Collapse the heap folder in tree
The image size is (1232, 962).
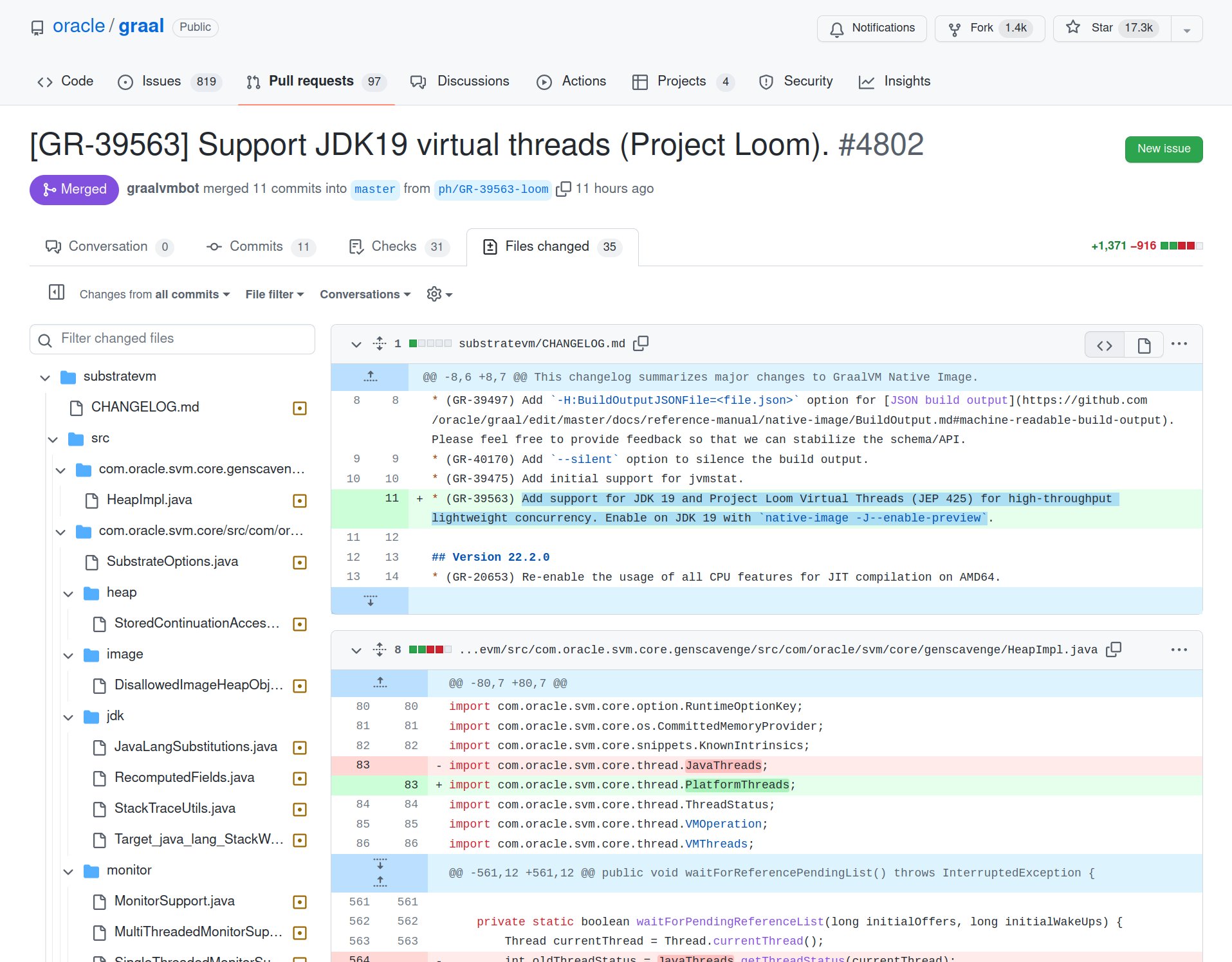click(x=68, y=594)
